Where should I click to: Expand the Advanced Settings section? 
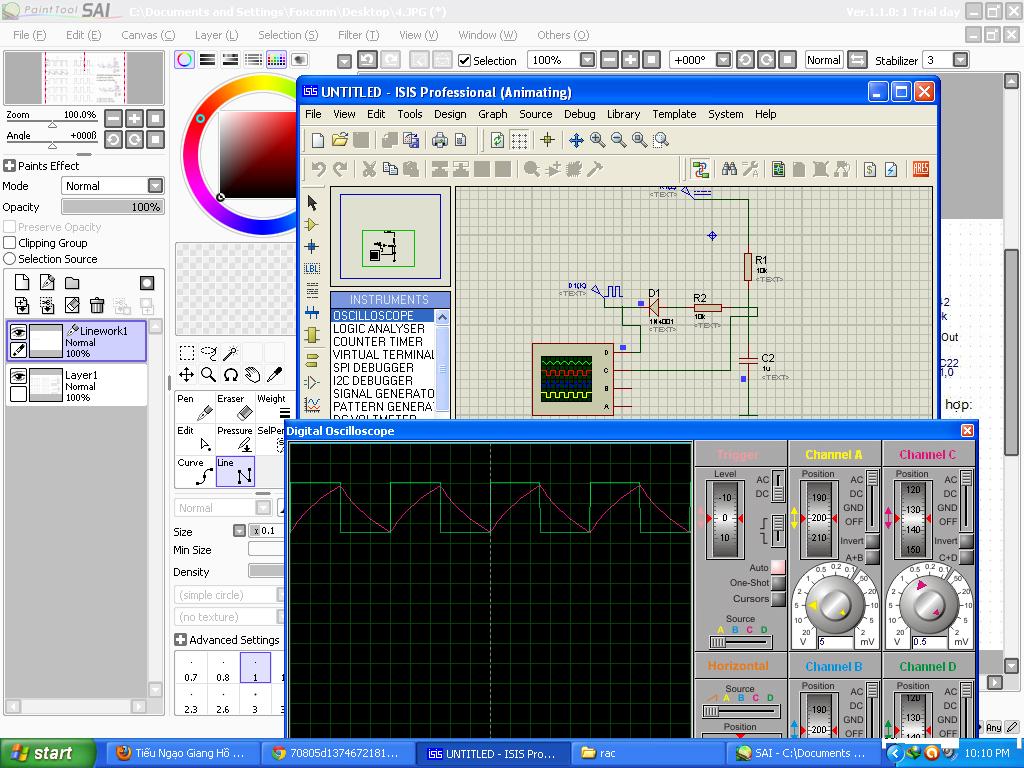coord(181,640)
